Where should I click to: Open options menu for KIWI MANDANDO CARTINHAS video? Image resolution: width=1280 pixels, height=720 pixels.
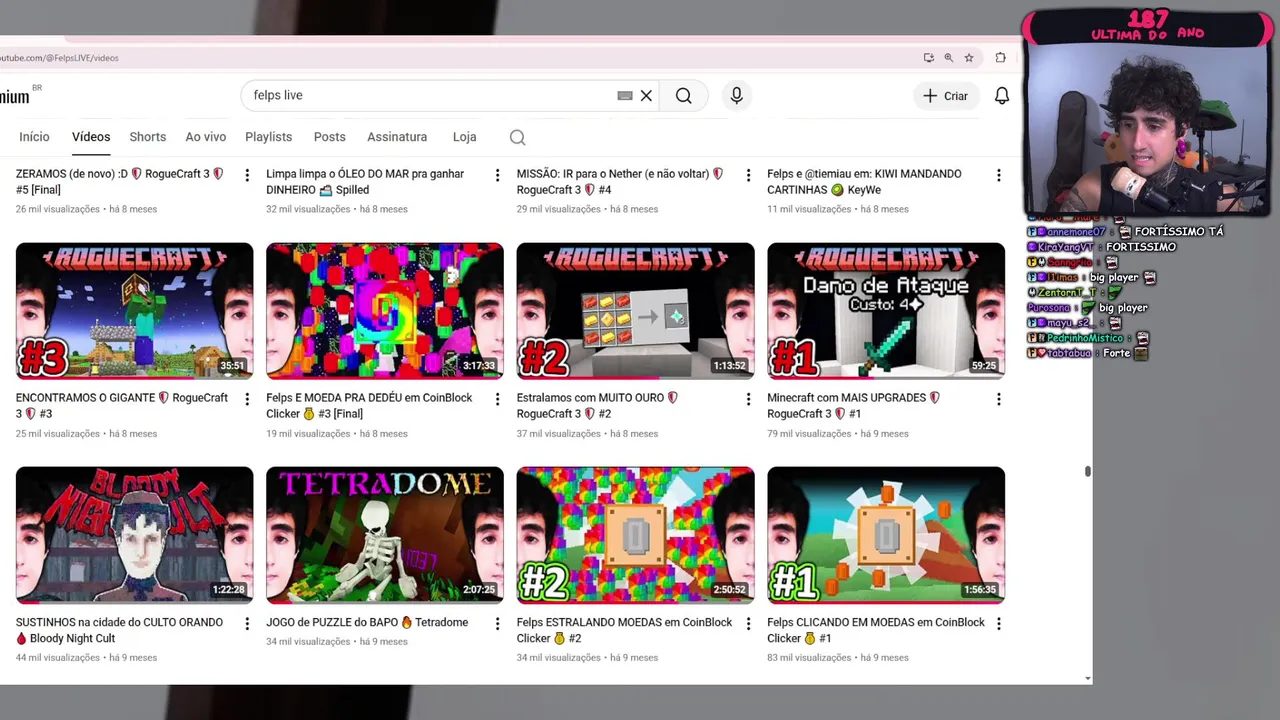pyautogui.click(x=998, y=175)
